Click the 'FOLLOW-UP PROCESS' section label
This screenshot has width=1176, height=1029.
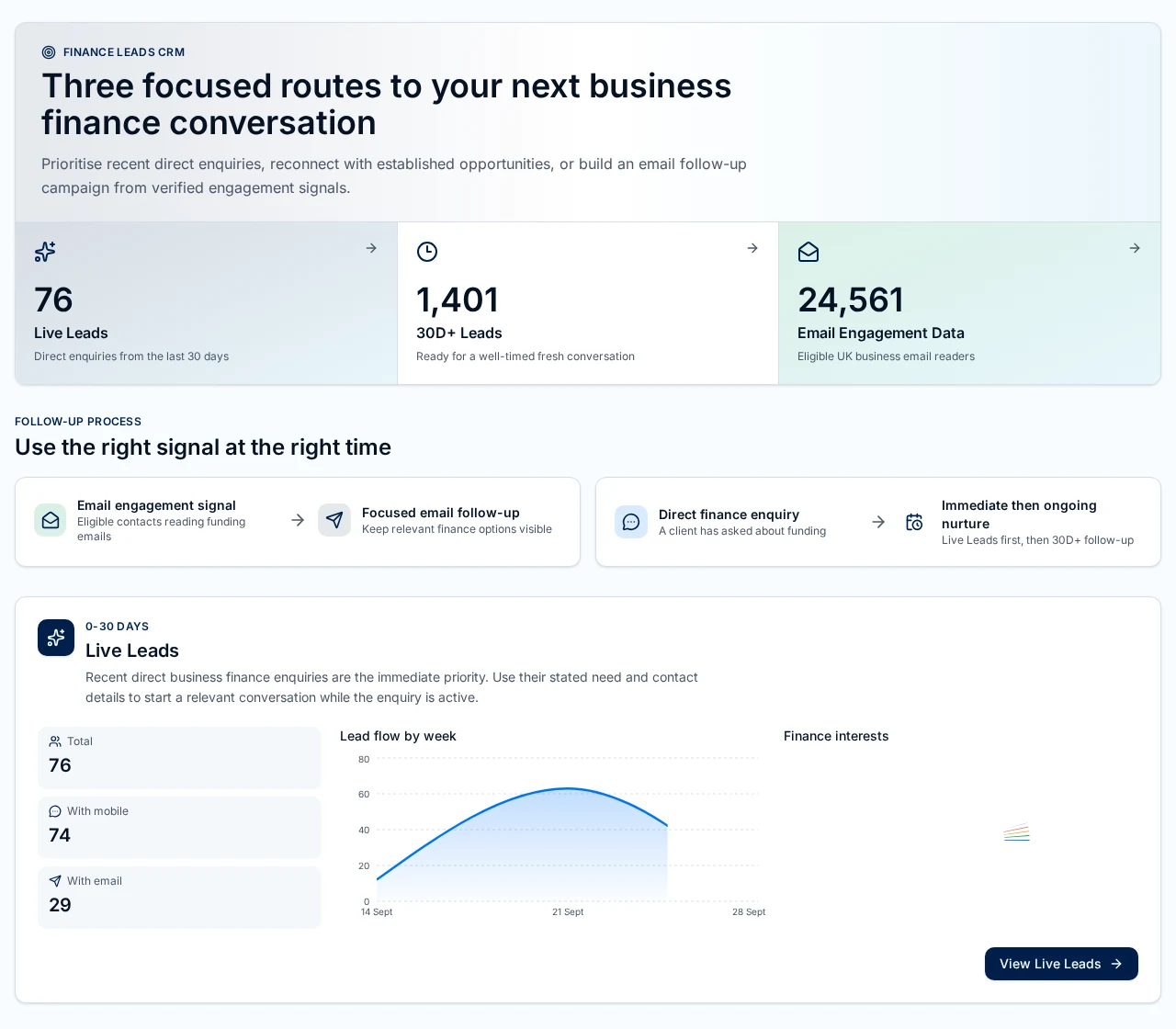coord(78,422)
